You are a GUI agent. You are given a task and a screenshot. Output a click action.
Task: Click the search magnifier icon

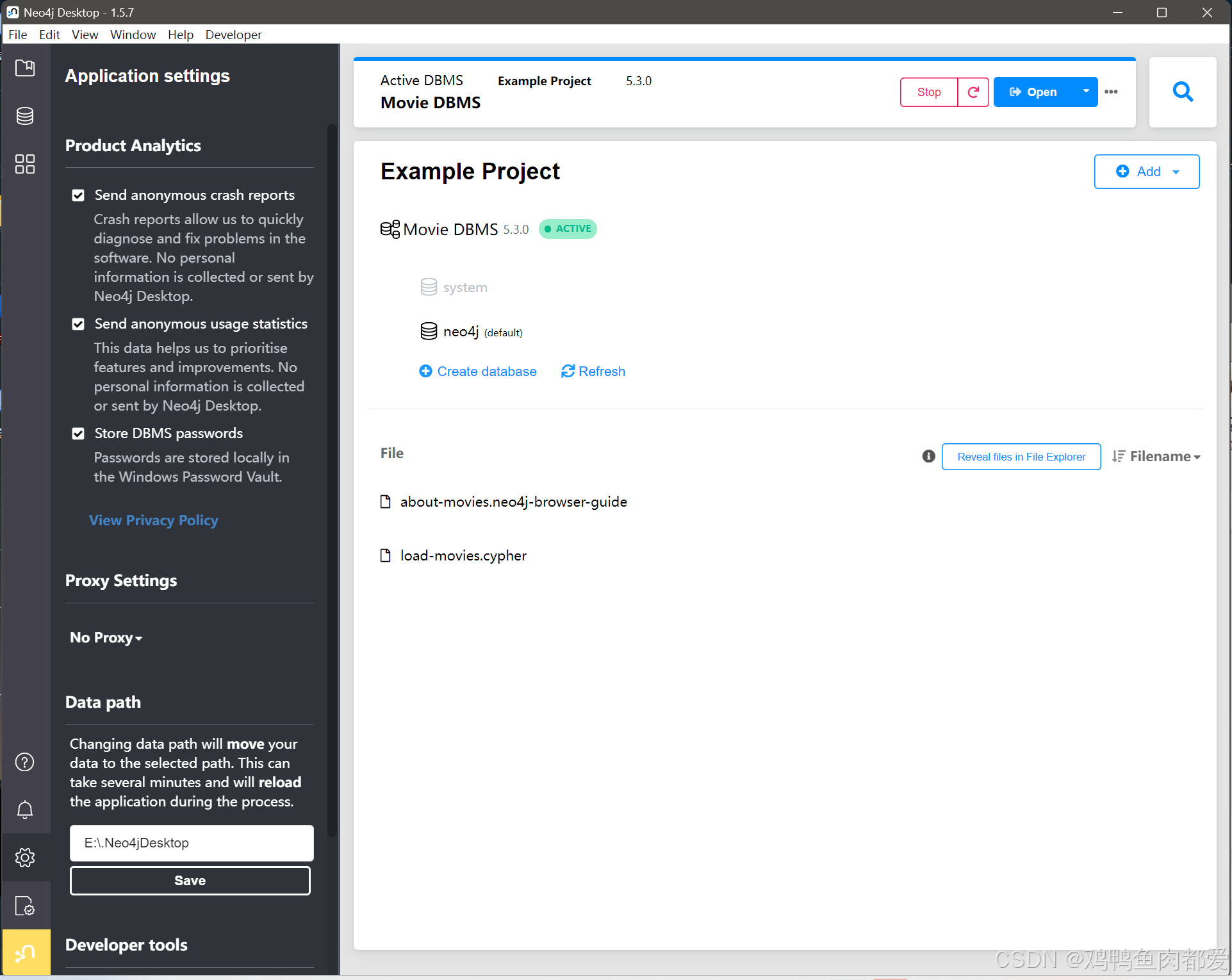[1183, 92]
